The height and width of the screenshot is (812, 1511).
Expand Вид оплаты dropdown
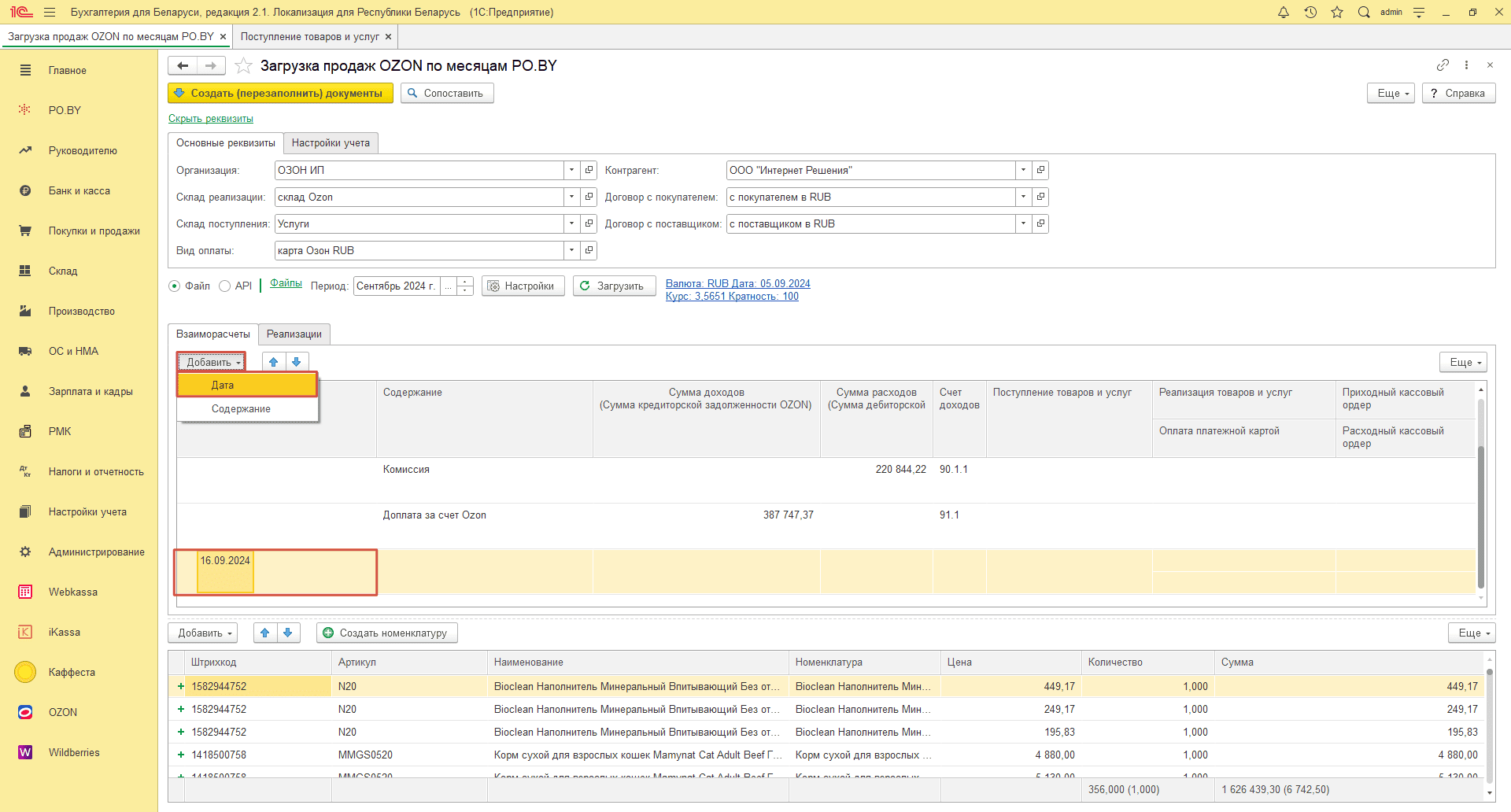572,250
